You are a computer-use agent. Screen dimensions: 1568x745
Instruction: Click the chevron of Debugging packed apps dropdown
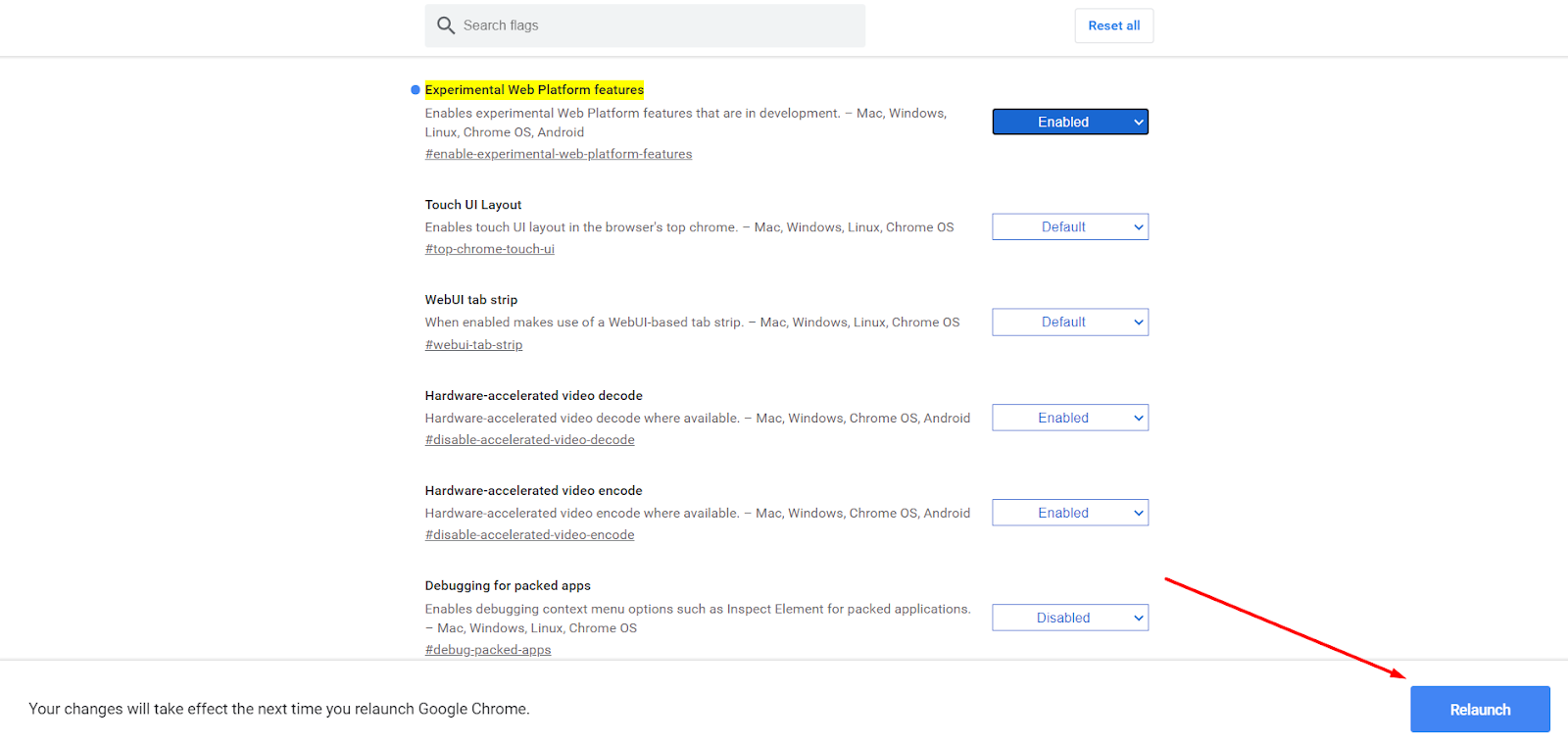click(x=1138, y=619)
